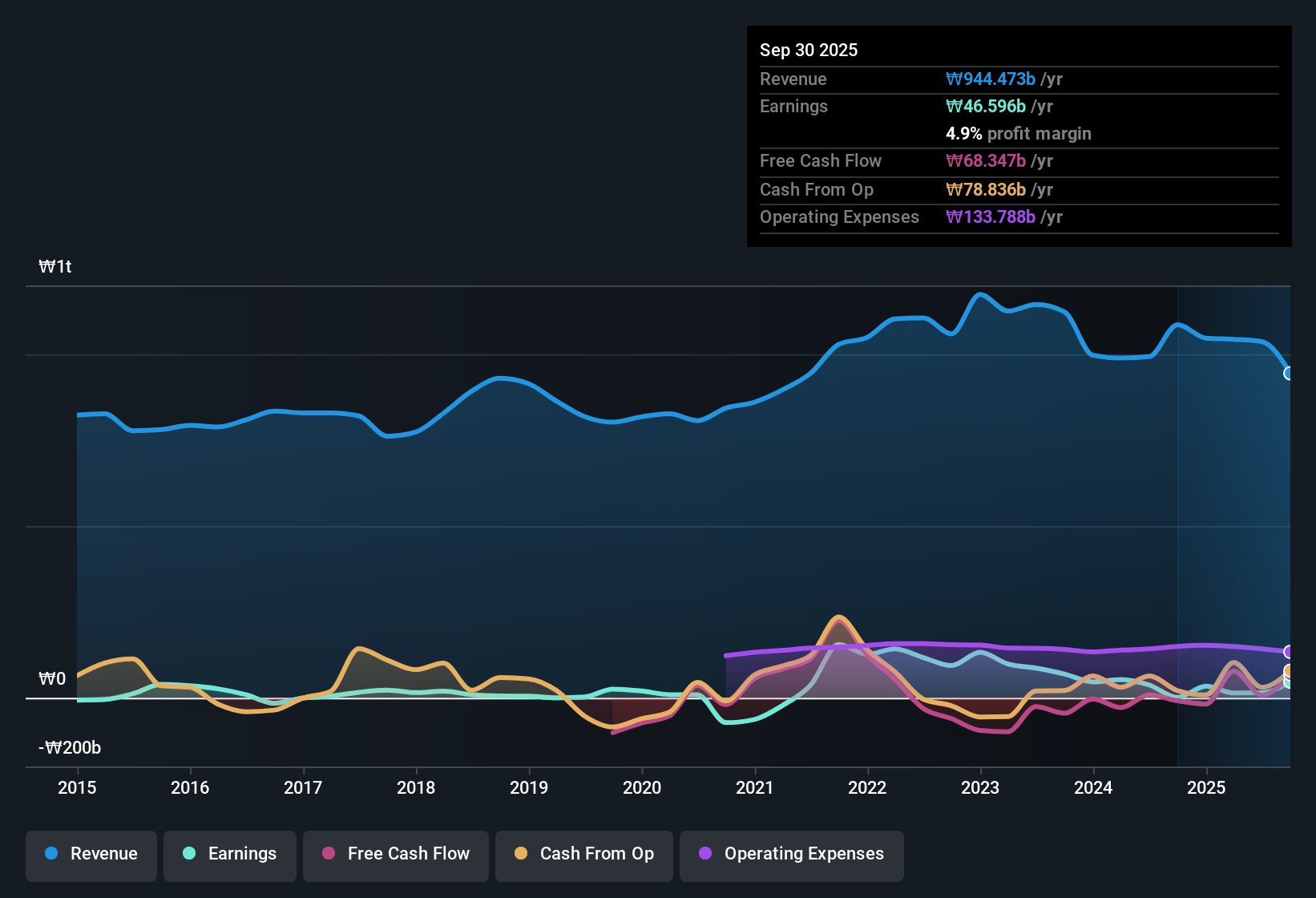Screen dimensions: 1316x898
Task: Open details for the 4.9% profit margin row
Action: [1018, 134]
